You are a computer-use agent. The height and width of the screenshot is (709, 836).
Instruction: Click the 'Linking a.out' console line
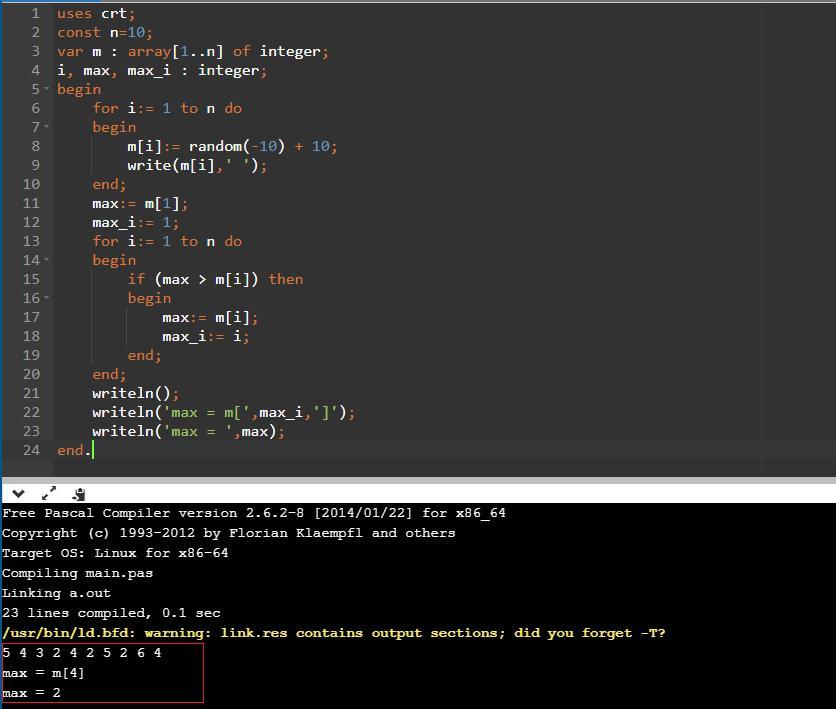[x=57, y=593]
